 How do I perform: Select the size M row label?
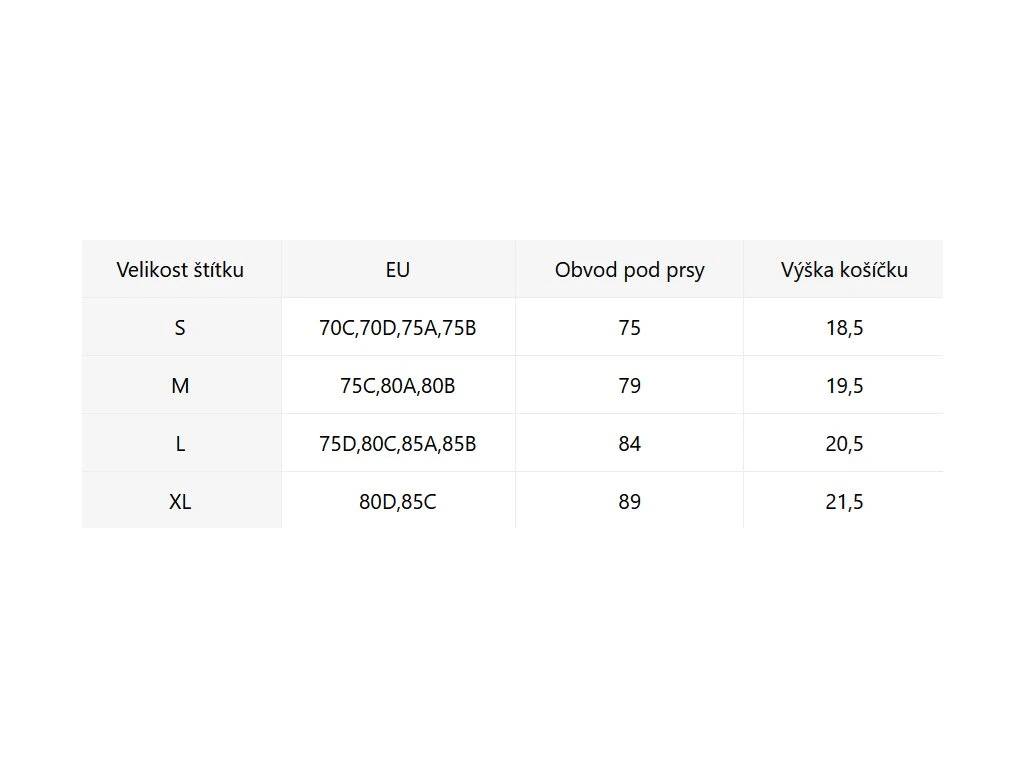180,386
